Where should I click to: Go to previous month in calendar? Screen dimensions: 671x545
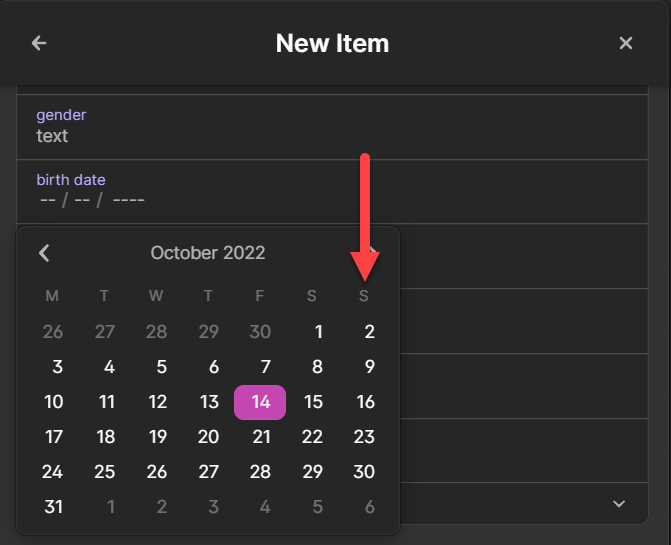coord(44,253)
